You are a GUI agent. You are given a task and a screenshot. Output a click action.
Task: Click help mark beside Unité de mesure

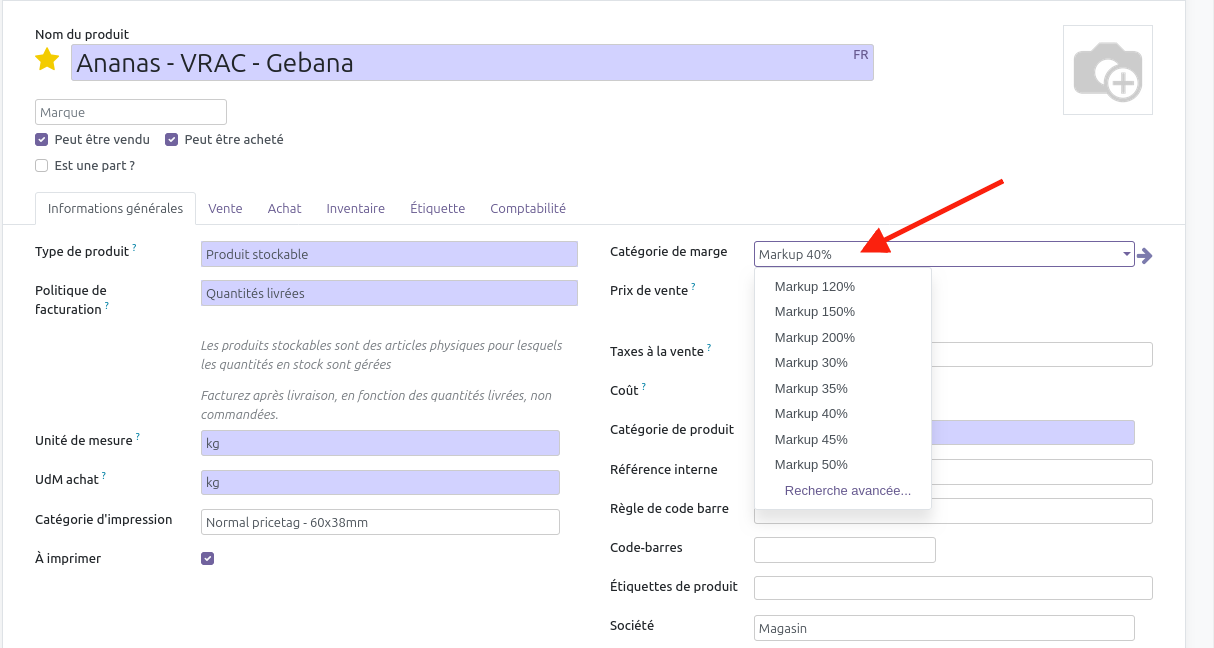(x=138, y=436)
